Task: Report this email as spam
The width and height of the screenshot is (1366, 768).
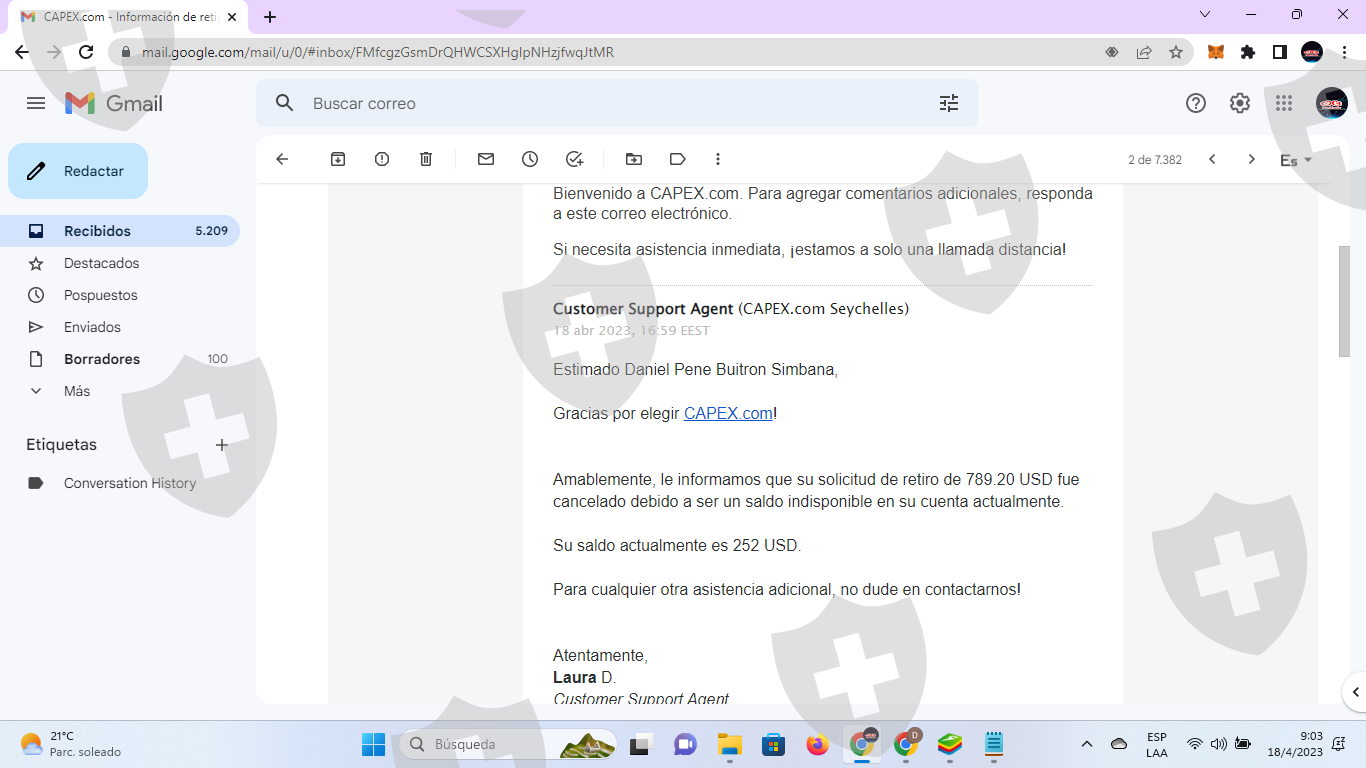Action: click(382, 159)
